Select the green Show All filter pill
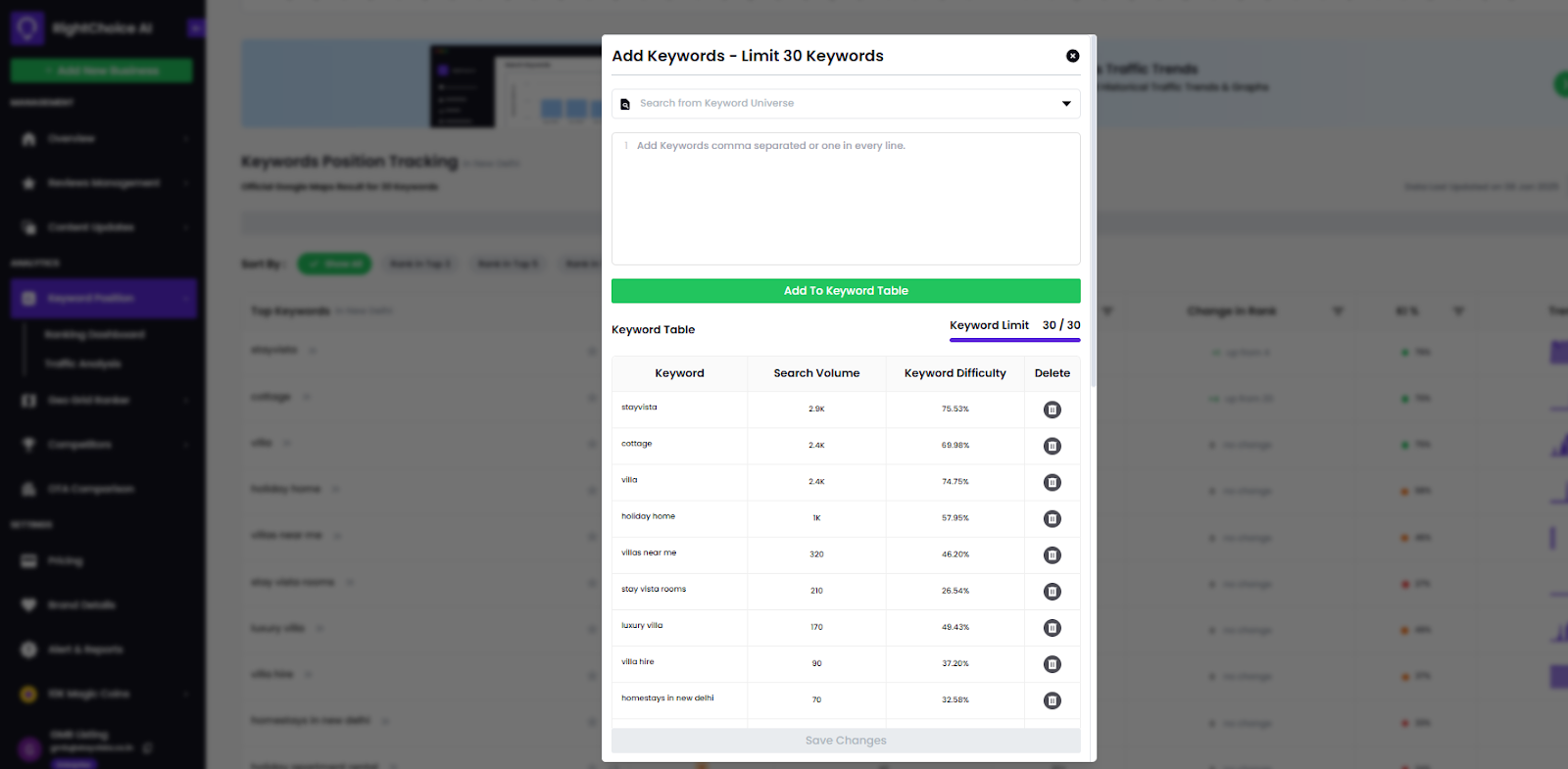 [334, 264]
